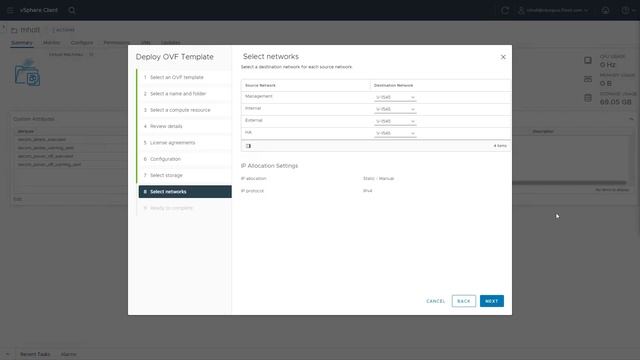The width and height of the screenshot is (640, 360).
Task: Switch to the Configure tab
Action: coord(82,42)
